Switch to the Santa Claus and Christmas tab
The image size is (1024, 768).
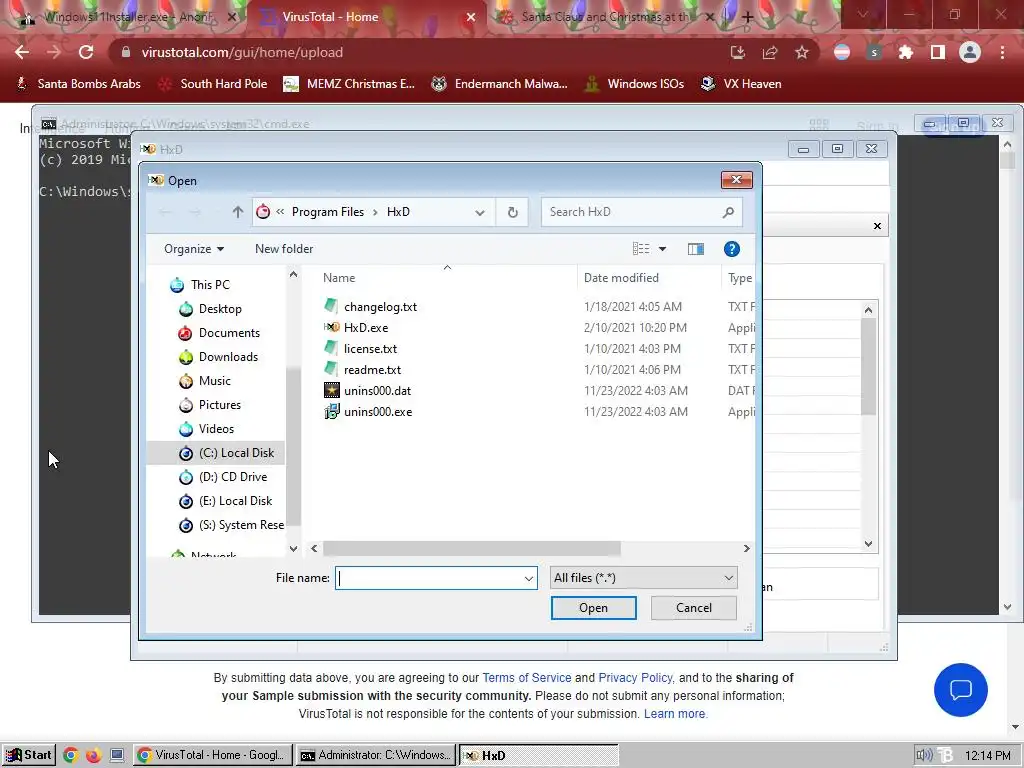[x=604, y=17]
